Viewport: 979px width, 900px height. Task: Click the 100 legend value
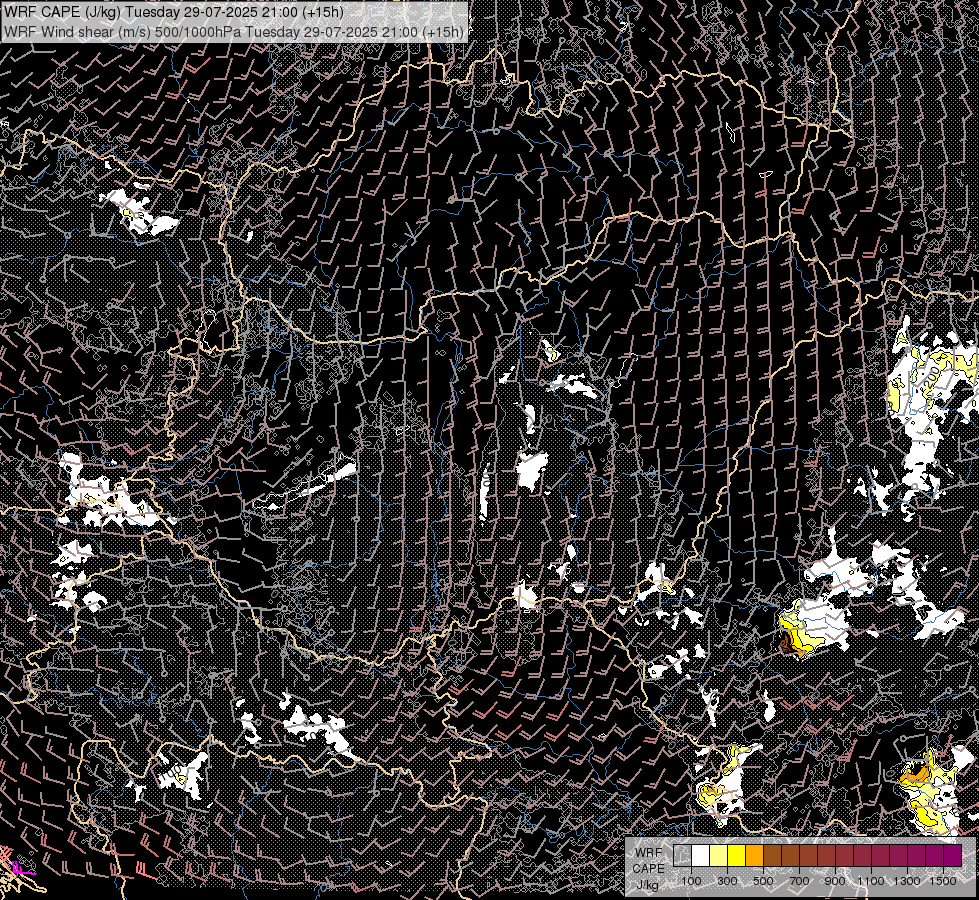[x=691, y=881]
